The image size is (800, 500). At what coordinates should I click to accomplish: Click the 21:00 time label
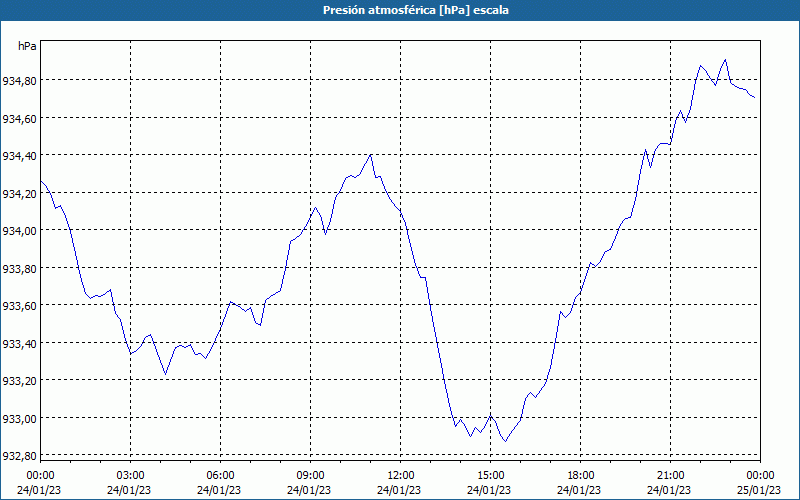click(670, 476)
